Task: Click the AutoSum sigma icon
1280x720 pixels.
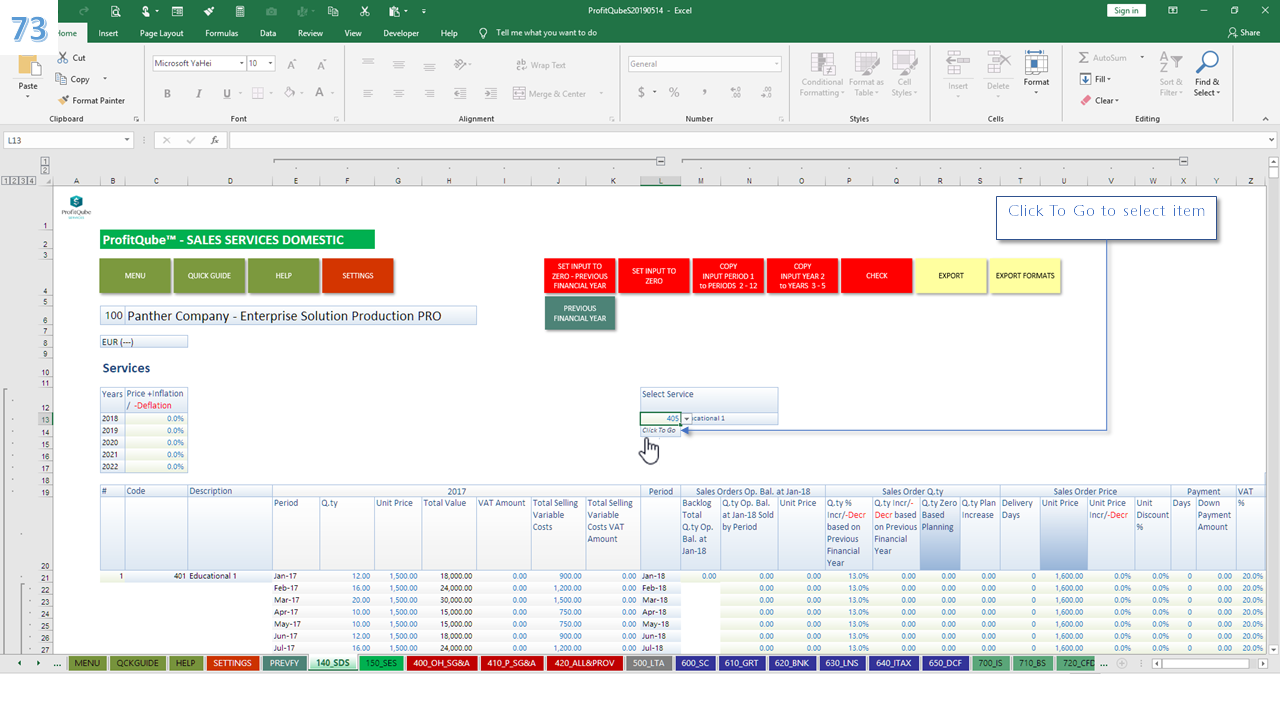Action: [x=1085, y=58]
